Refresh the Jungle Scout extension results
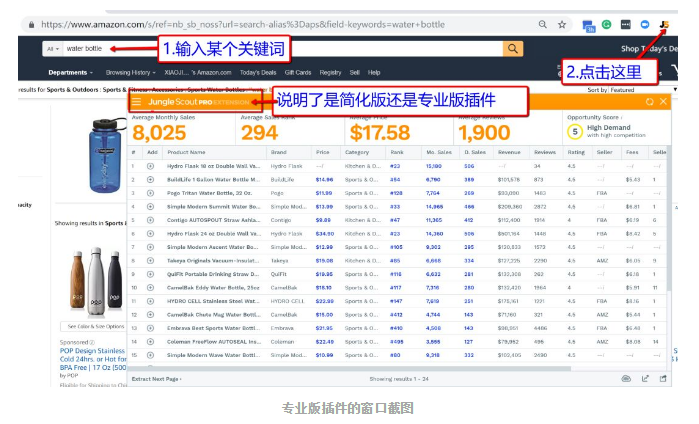The height and width of the screenshot is (424, 699). coord(650,102)
